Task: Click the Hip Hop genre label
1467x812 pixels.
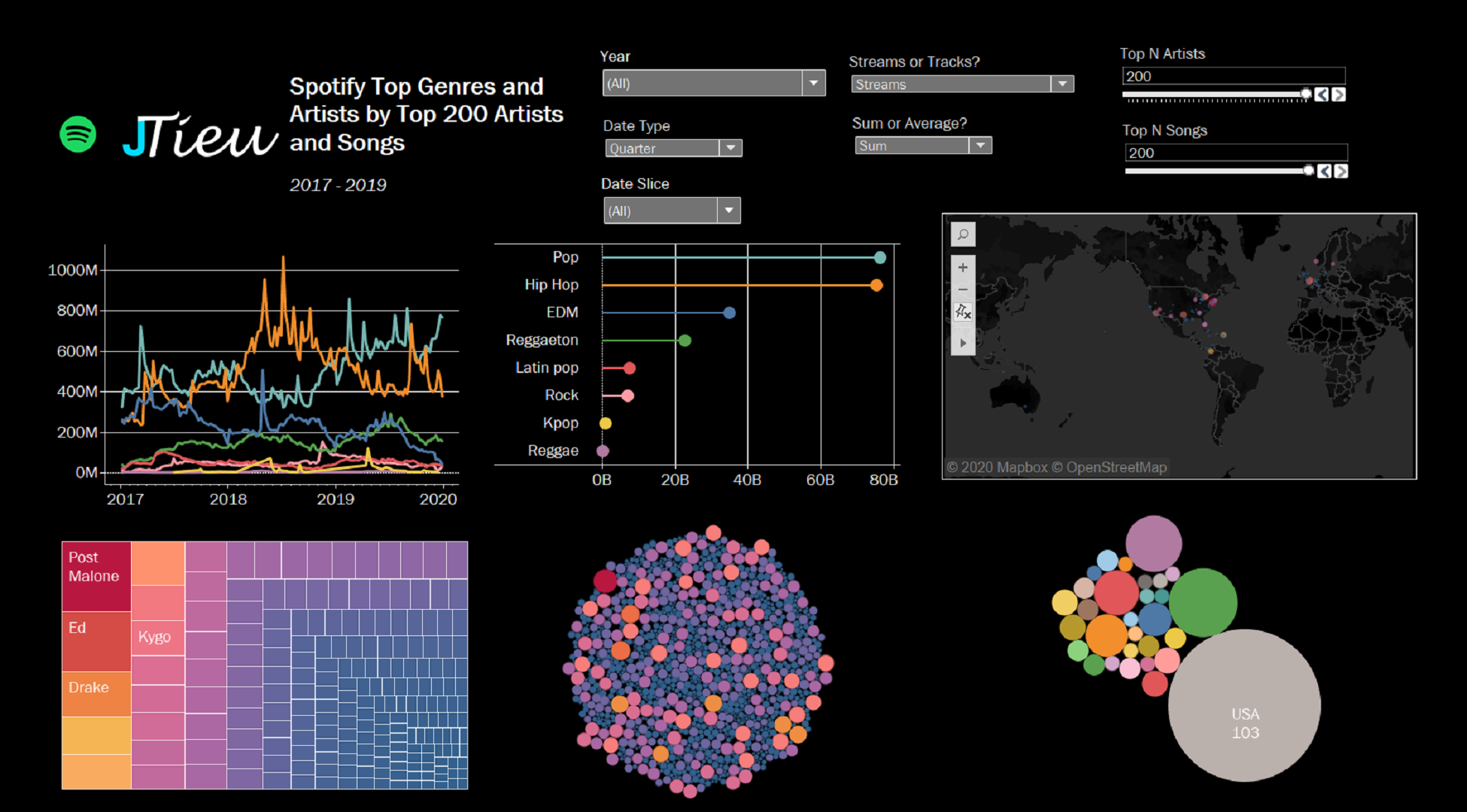Action: click(x=551, y=285)
